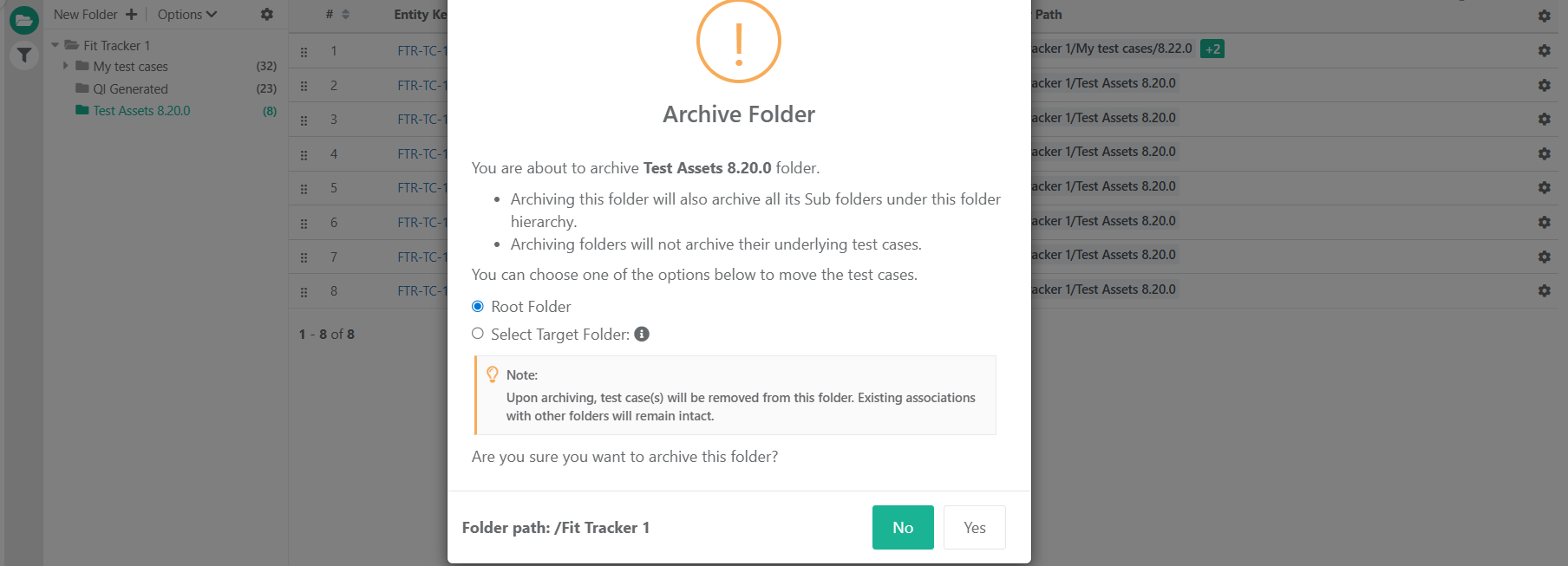Click the gear icon in the Path column header
This screenshot has width=1568, height=566.
pyautogui.click(x=1544, y=15)
